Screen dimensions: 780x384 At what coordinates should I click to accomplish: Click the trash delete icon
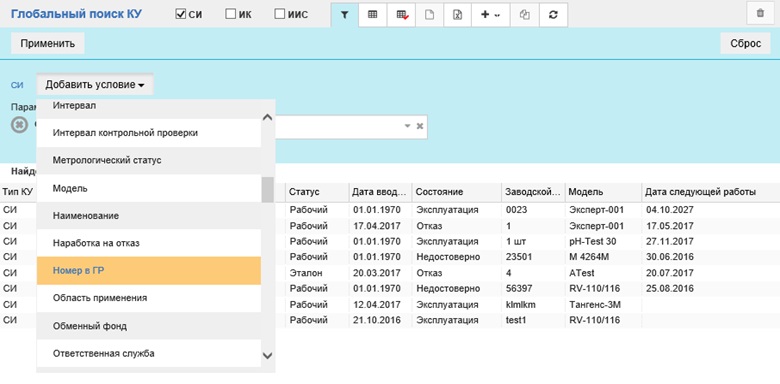760,13
